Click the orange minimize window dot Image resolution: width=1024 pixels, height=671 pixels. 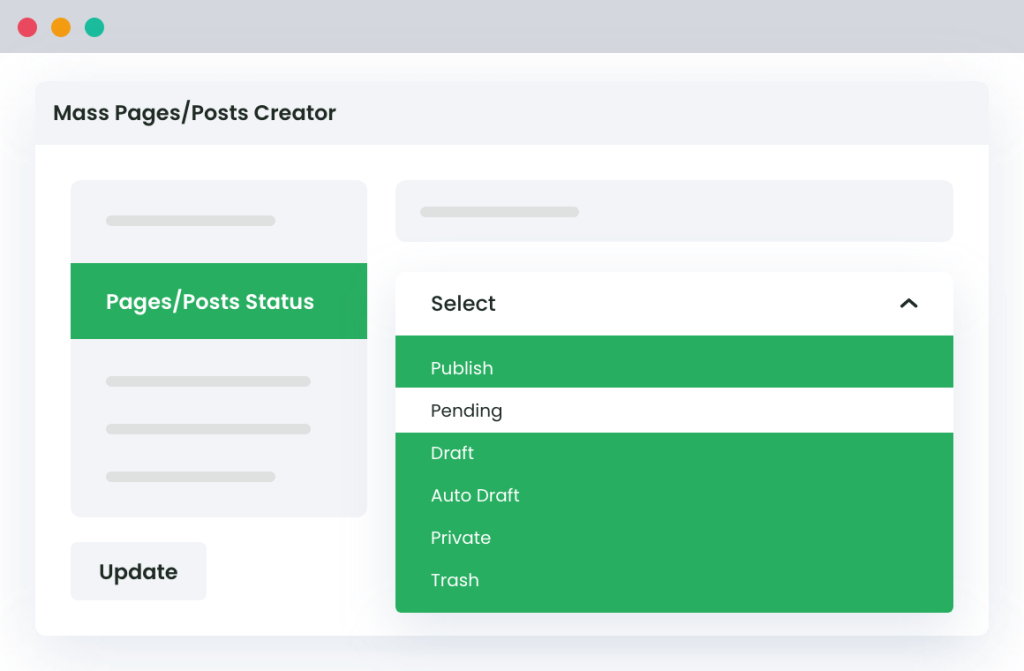tap(61, 27)
